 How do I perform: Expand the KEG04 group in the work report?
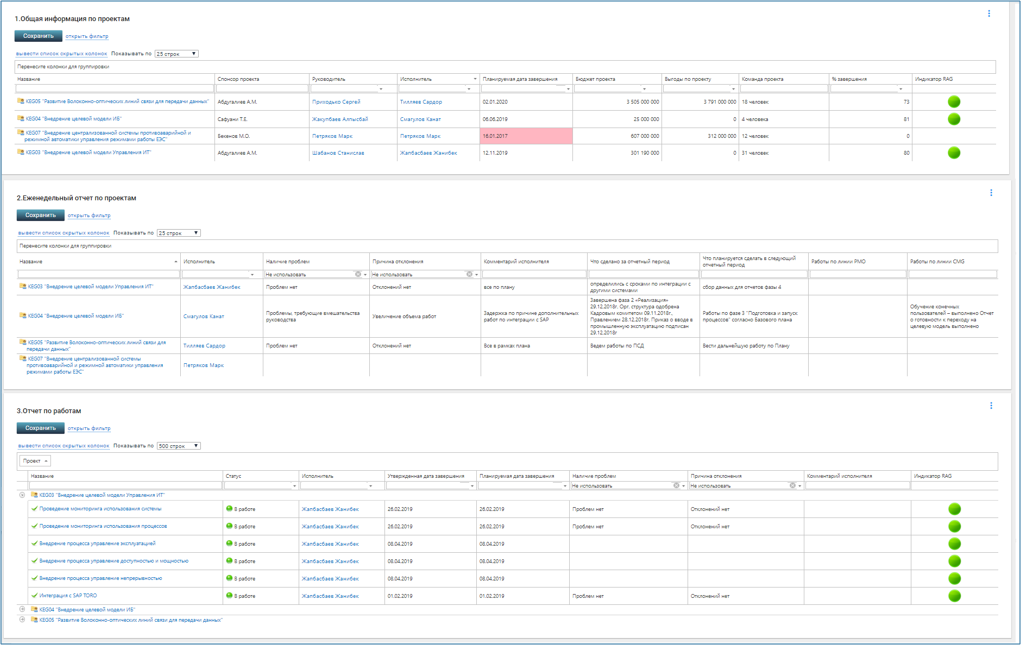[x=22, y=610]
